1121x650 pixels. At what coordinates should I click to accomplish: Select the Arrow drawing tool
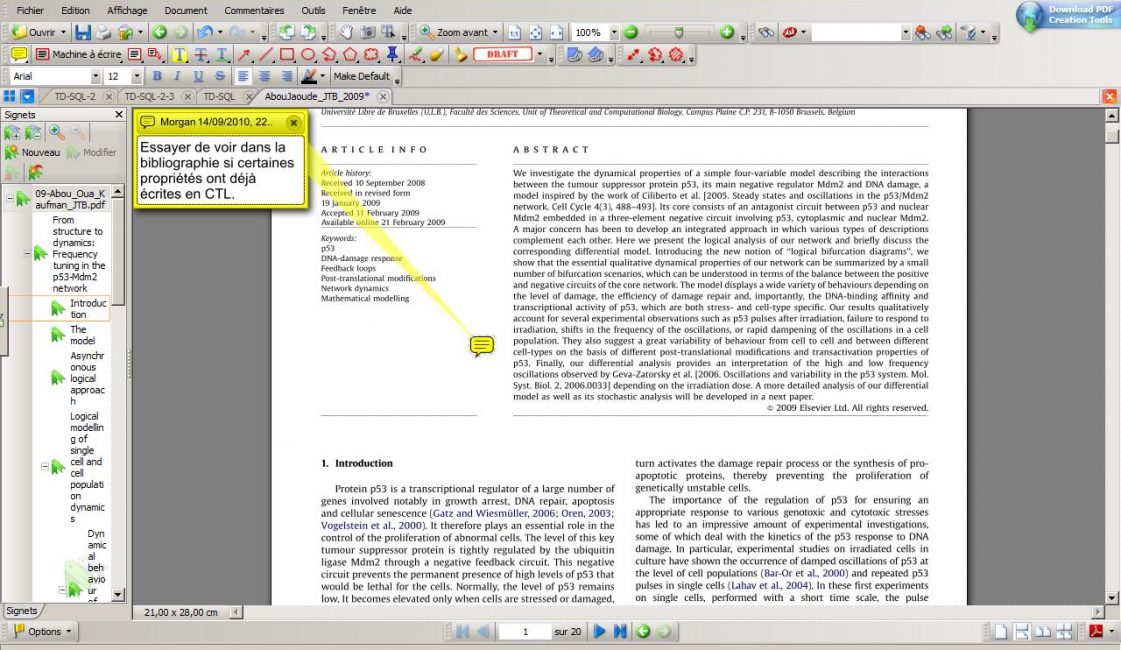click(244, 54)
